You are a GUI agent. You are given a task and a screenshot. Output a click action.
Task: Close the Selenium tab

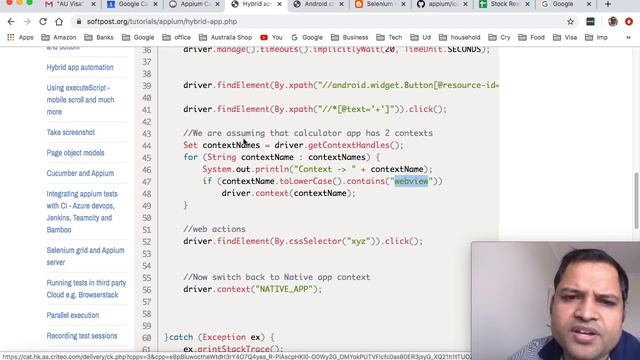(x=403, y=4)
